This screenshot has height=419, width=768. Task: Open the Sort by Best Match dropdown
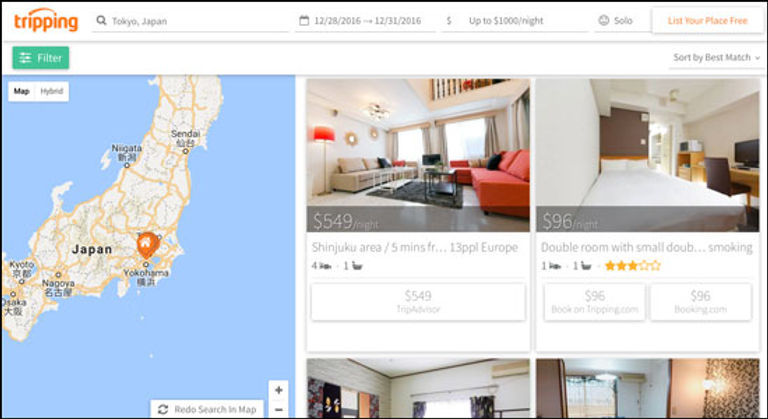716,58
